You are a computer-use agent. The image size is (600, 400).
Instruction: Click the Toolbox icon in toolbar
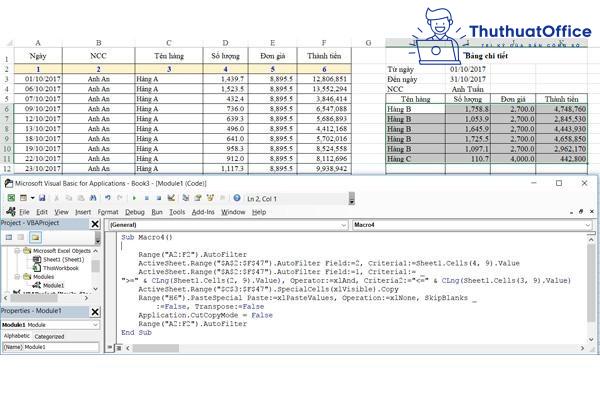click(x=222, y=198)
